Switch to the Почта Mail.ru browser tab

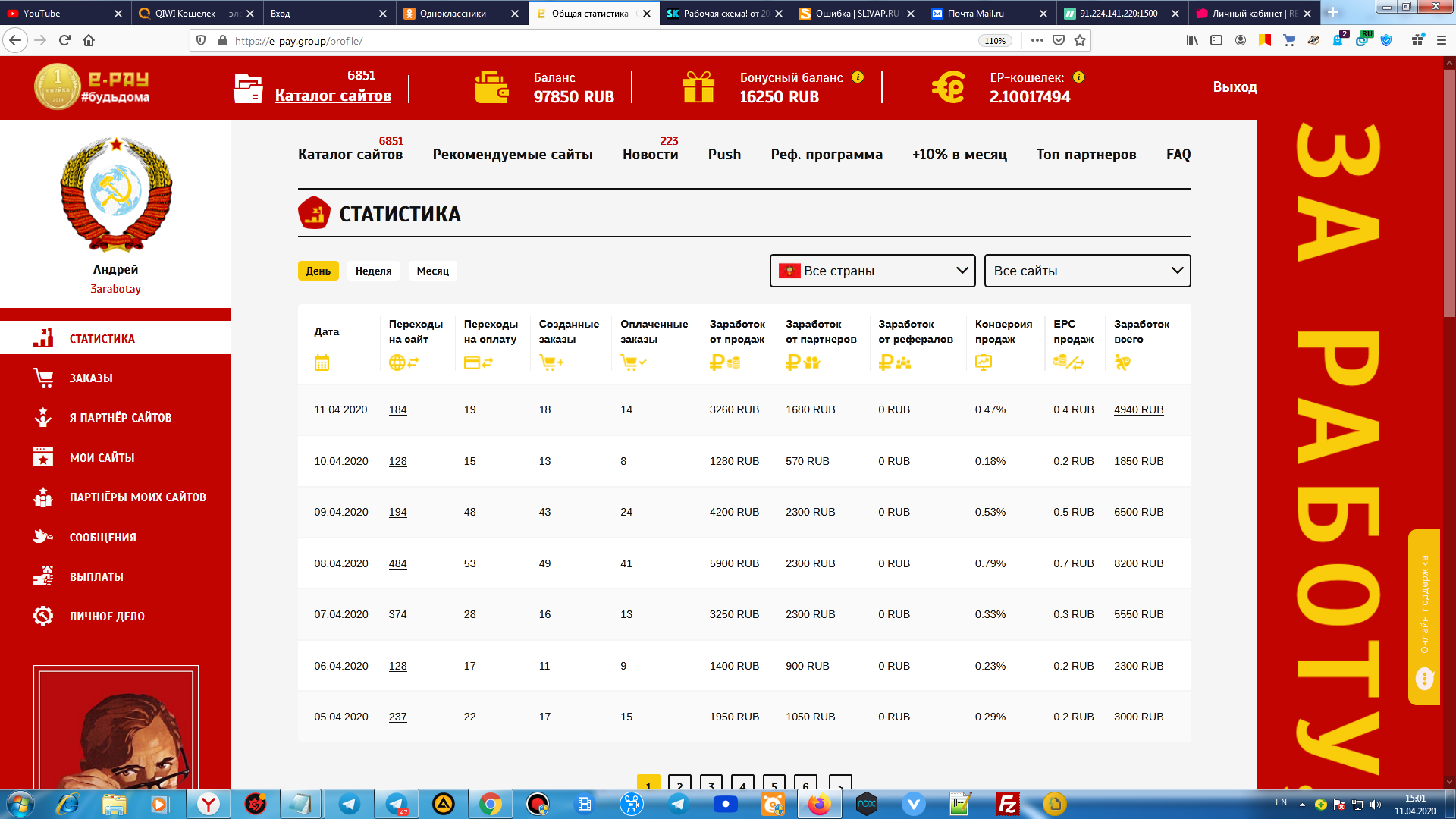[x=989, y=13]
